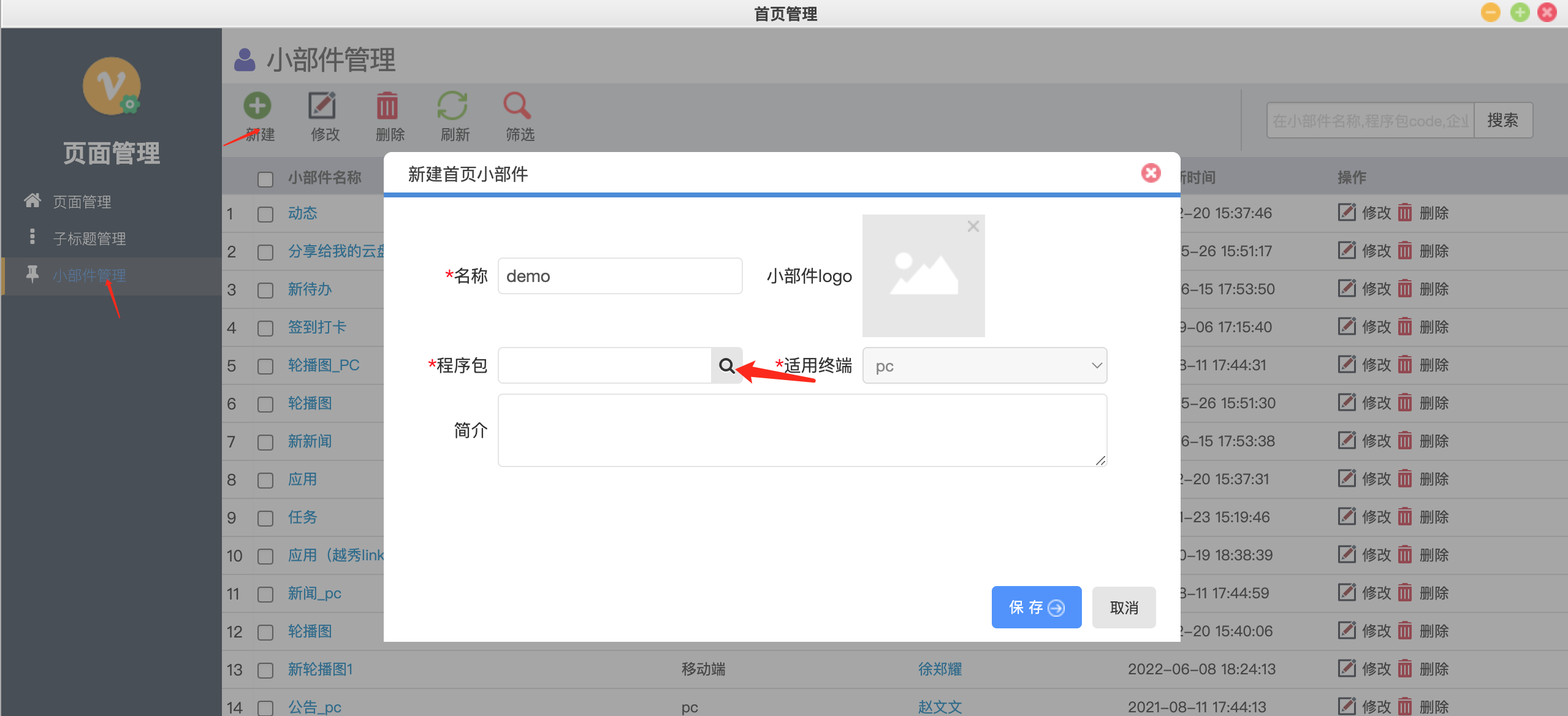The width and height of the screenshot is (1568, 716).
Task: Click the 程序包 search magnifier icon
Action: (x=726, y=366)
